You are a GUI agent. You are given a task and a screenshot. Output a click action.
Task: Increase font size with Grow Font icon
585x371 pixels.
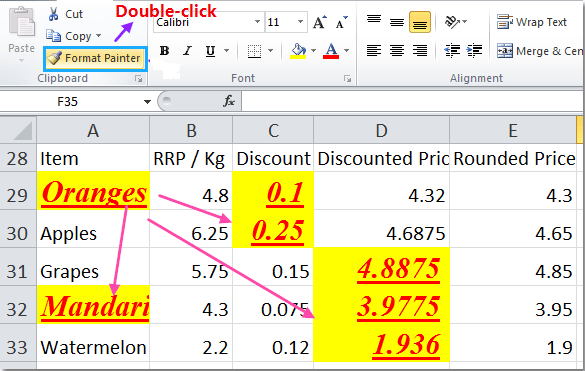(320, 22)
